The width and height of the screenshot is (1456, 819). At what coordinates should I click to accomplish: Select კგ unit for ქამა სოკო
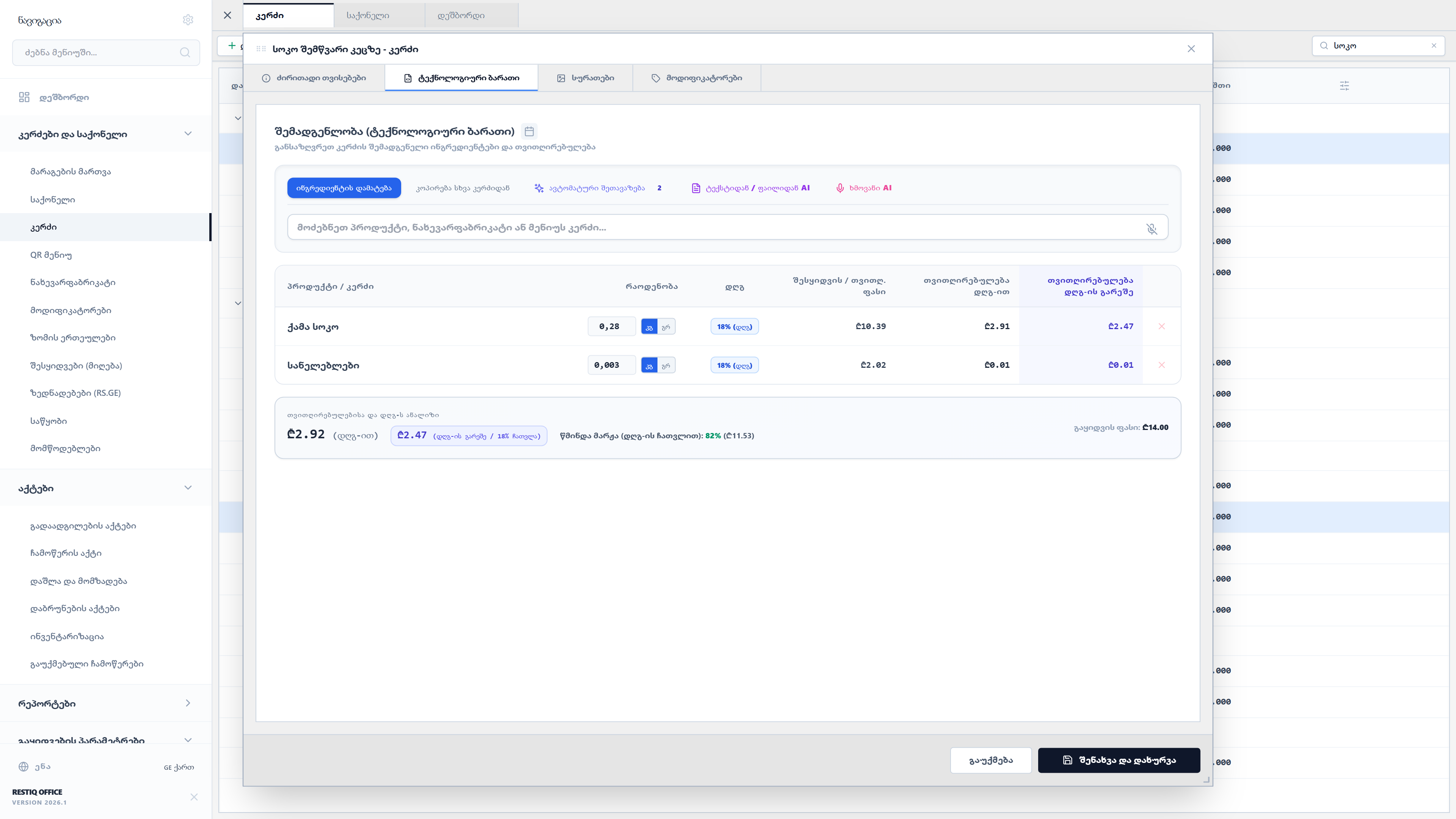pos(649,327)
